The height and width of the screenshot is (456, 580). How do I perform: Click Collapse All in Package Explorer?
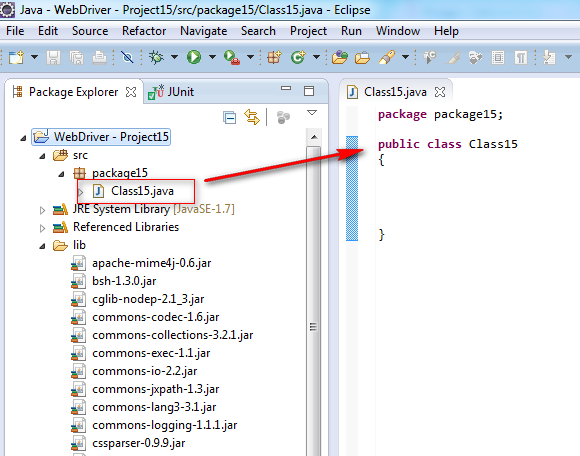[x=230, y=118]
